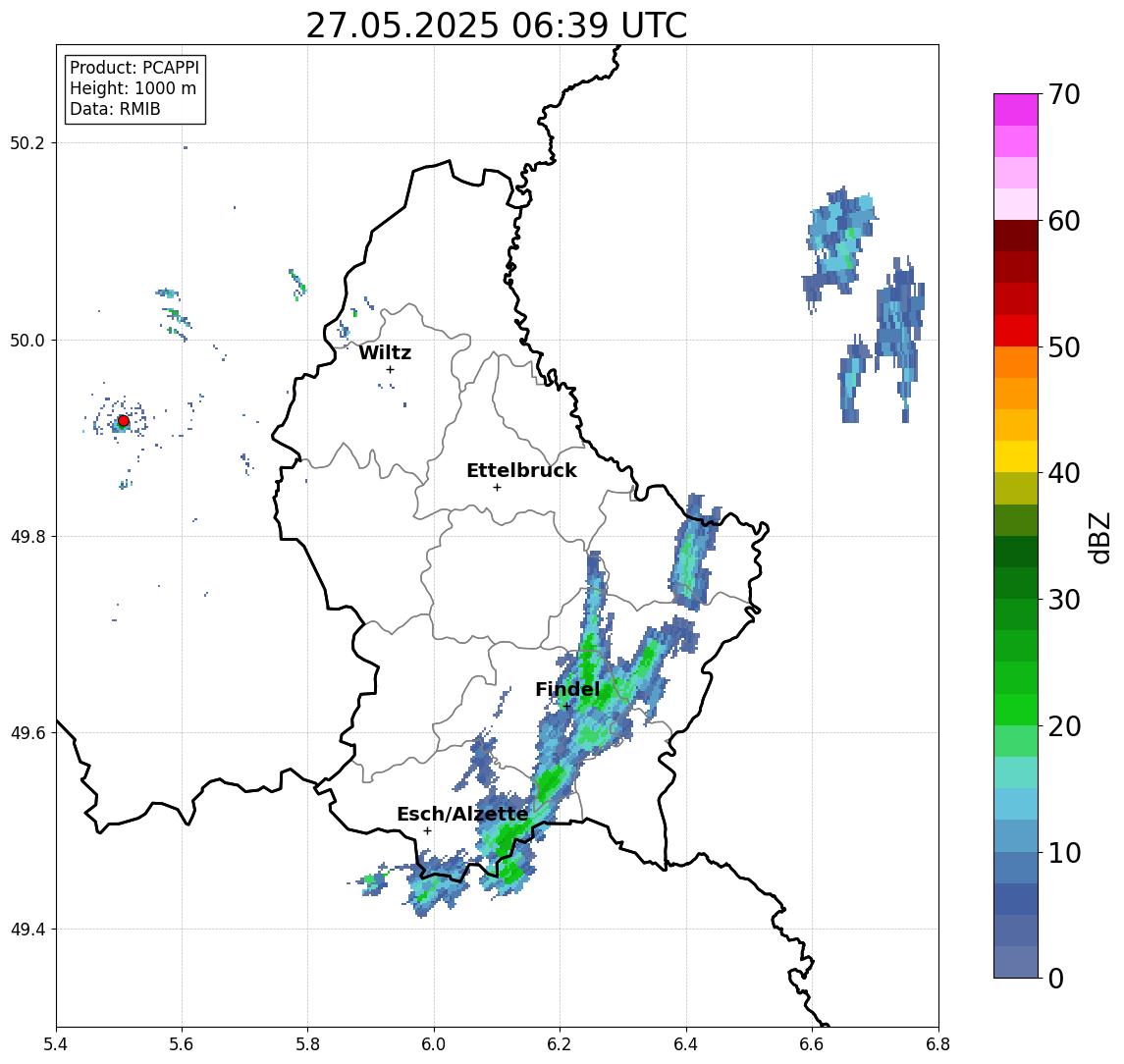Click the Findel city label

[567, 689]
